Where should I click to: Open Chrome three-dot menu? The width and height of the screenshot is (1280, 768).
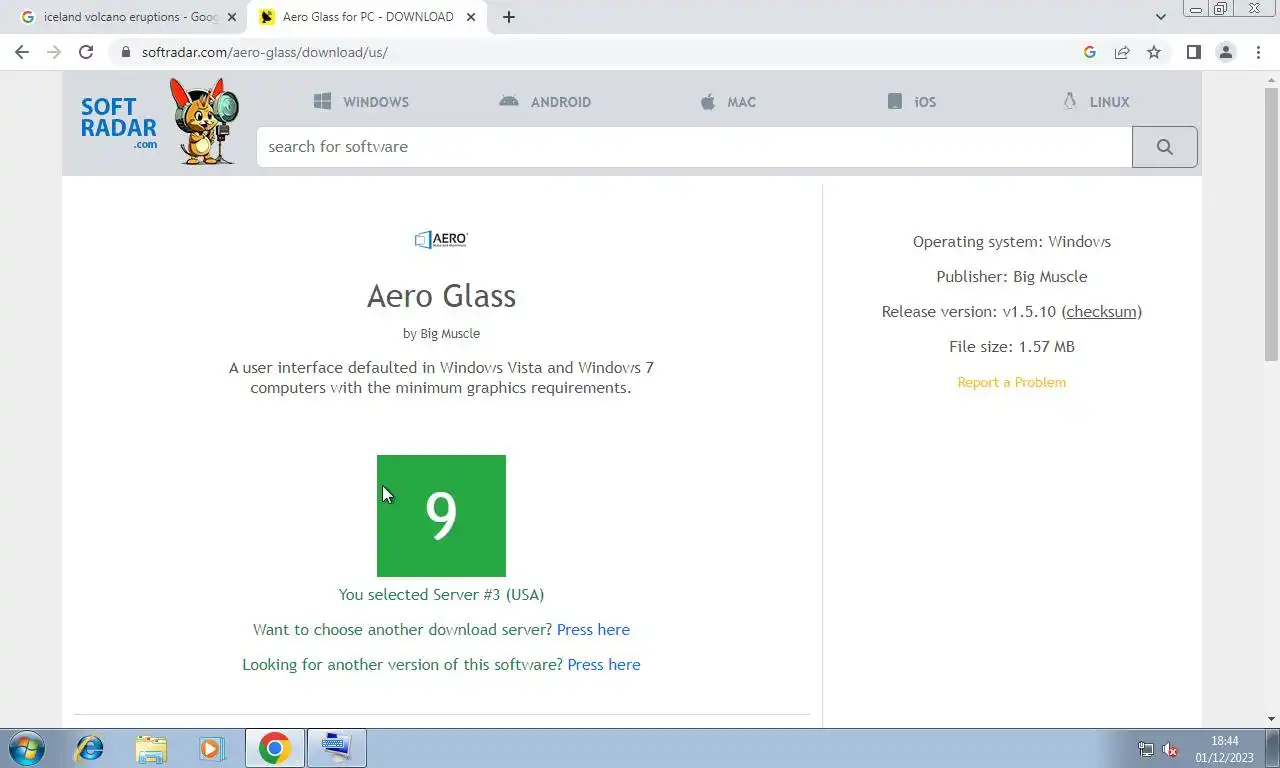[1258, 52]
